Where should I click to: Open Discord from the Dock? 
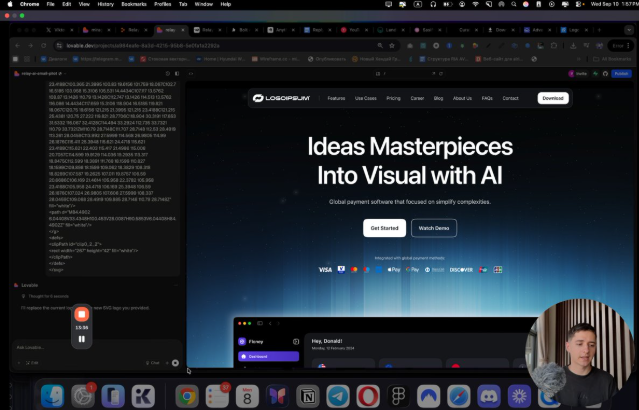(489, 396)
